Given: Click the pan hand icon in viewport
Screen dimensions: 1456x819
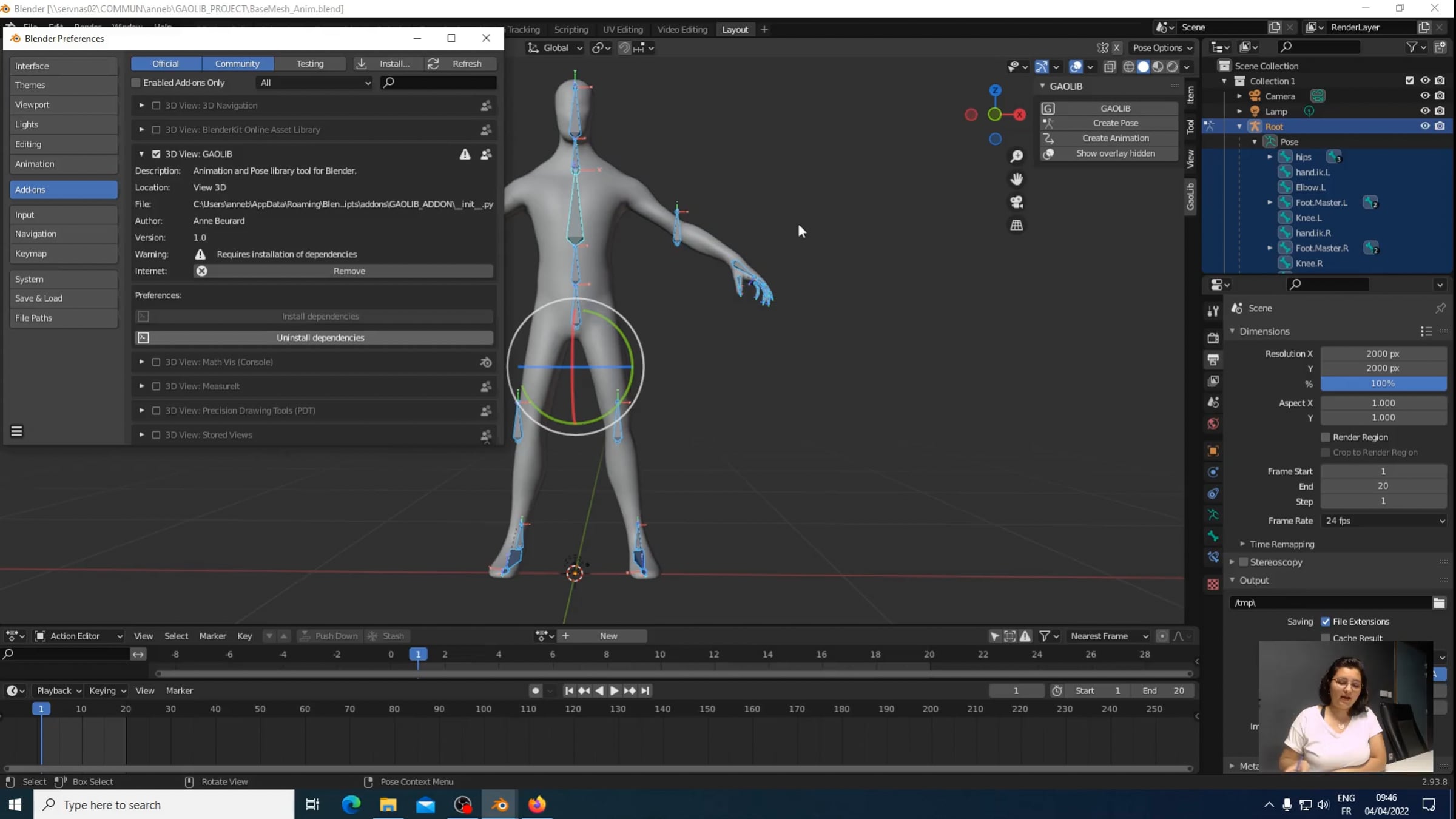Looking at the screenshot, I should pos(1017,179).
